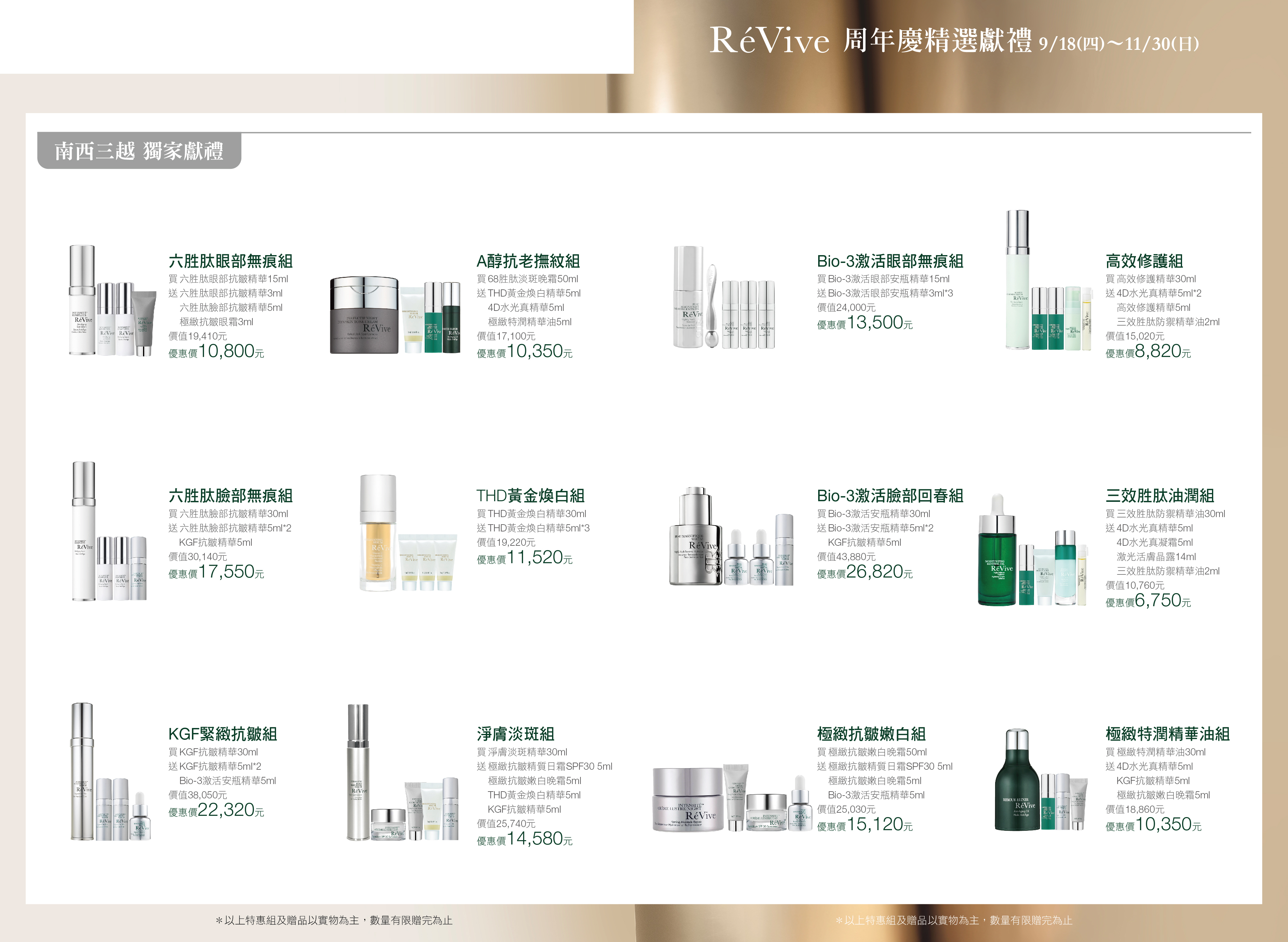
Task: Click the 六胜肽眼部無痕組 product image
Action: pyautogui.click(x=112, y=301)
